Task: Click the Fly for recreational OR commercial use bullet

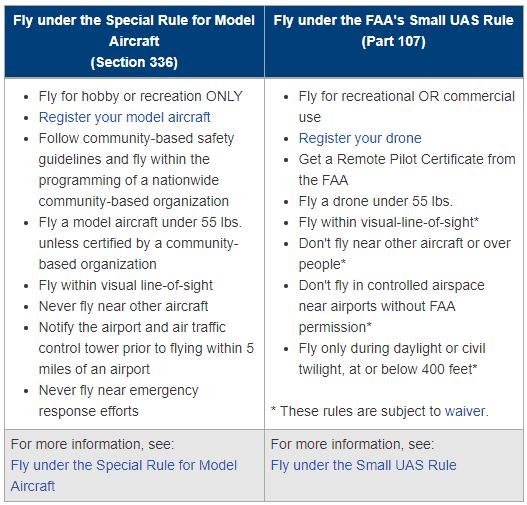Action: tap(407, 107)
